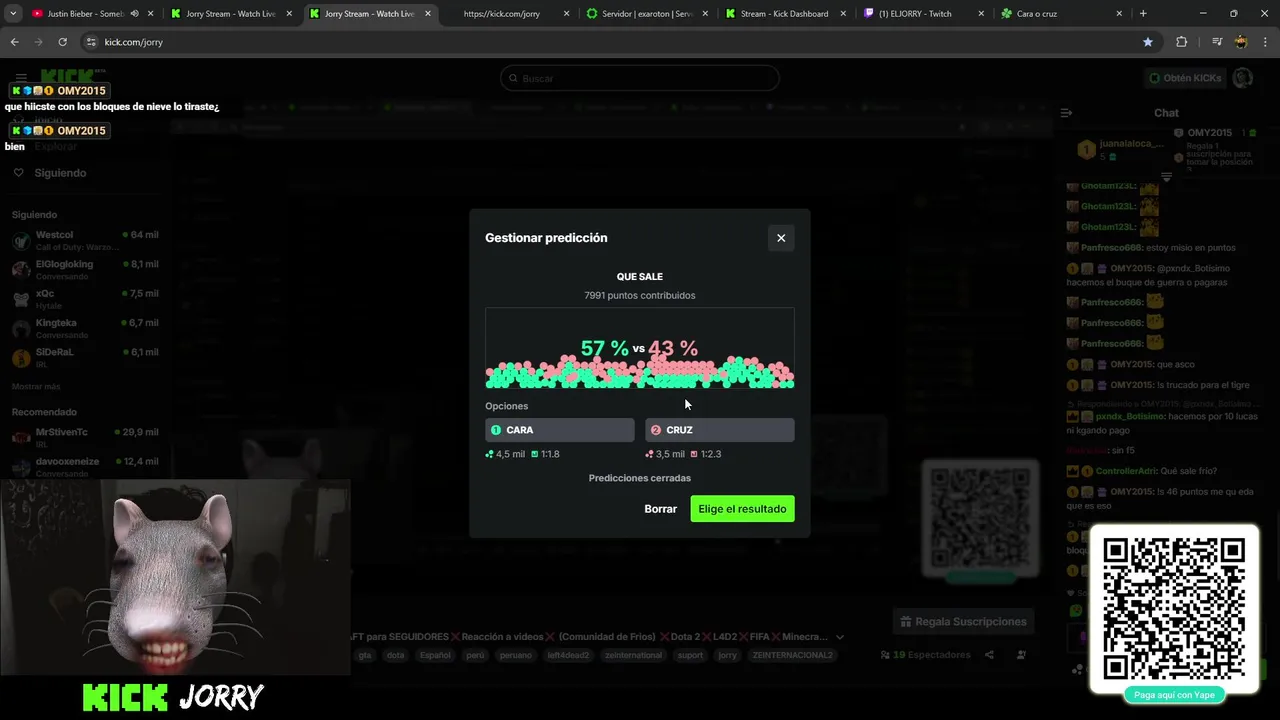Click the dota tag
The image size is (1280, 720).
[x=395, y=655]
